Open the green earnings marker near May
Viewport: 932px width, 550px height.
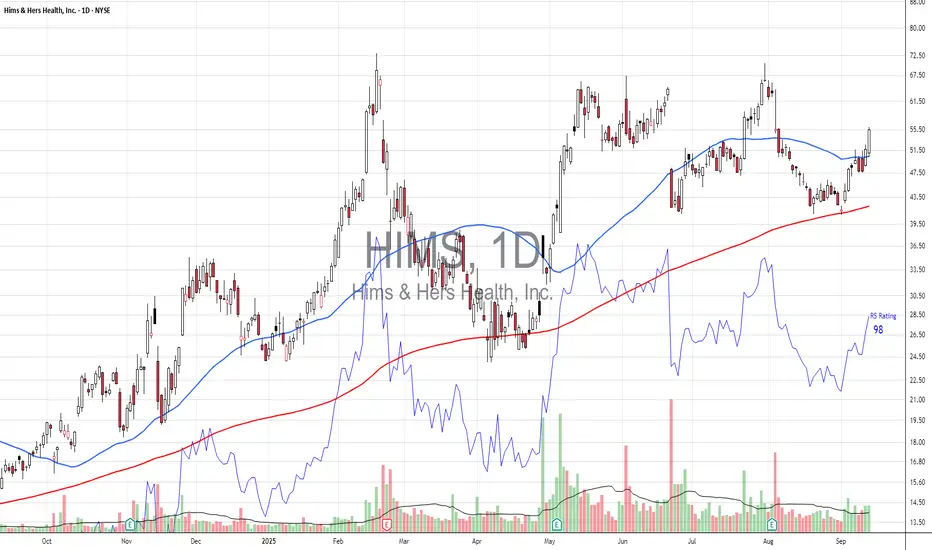[556, 524]
